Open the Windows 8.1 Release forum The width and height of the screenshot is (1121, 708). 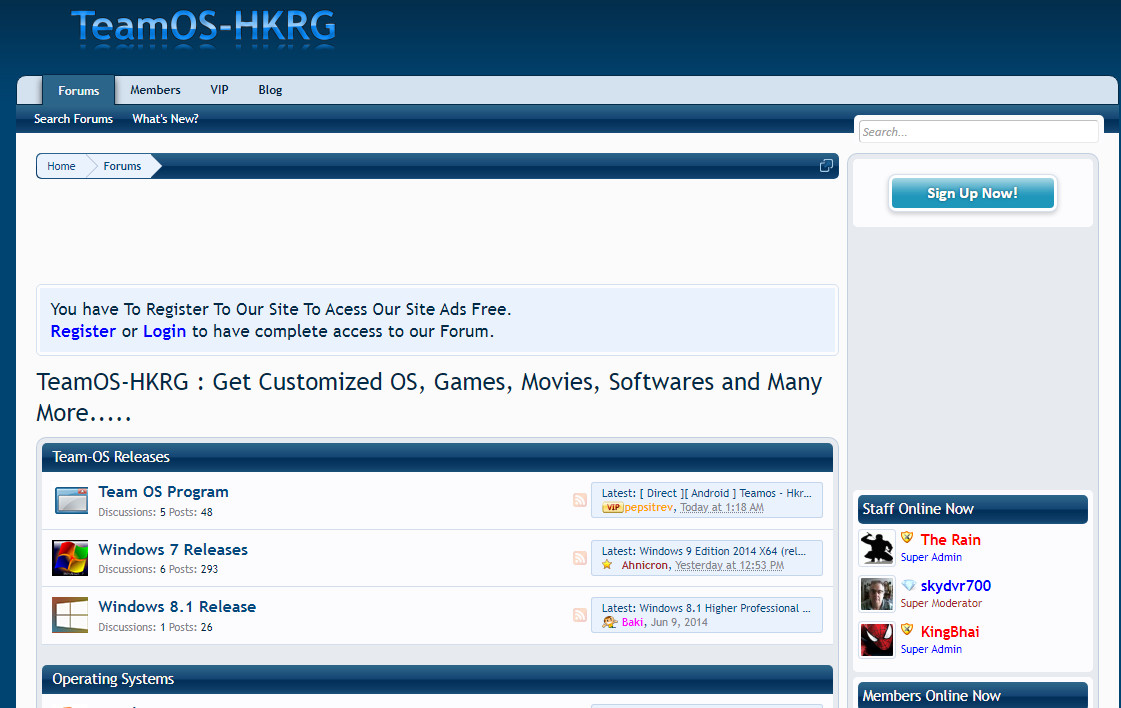[177, 607]
